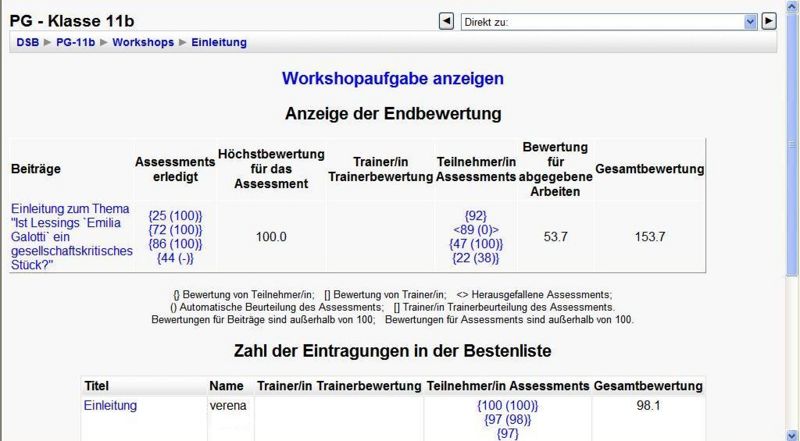Open the 'Direkt zu:' dropdown
The image size is (800, 441).
(x=610, y=20)
